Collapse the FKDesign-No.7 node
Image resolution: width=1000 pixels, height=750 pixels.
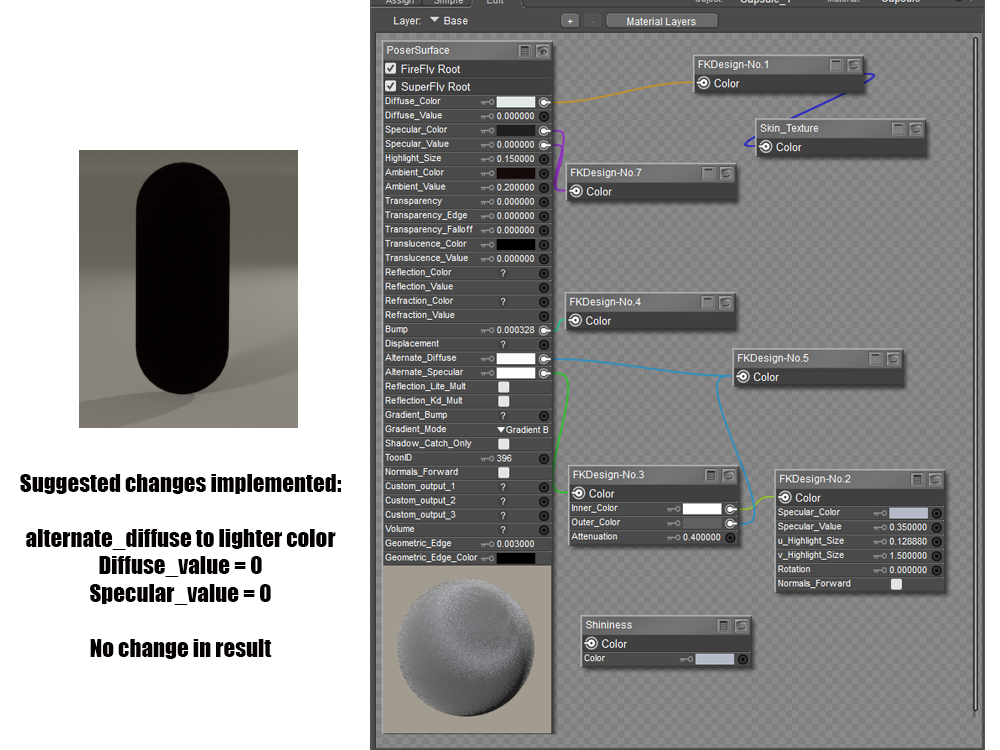tap(708, 173)
